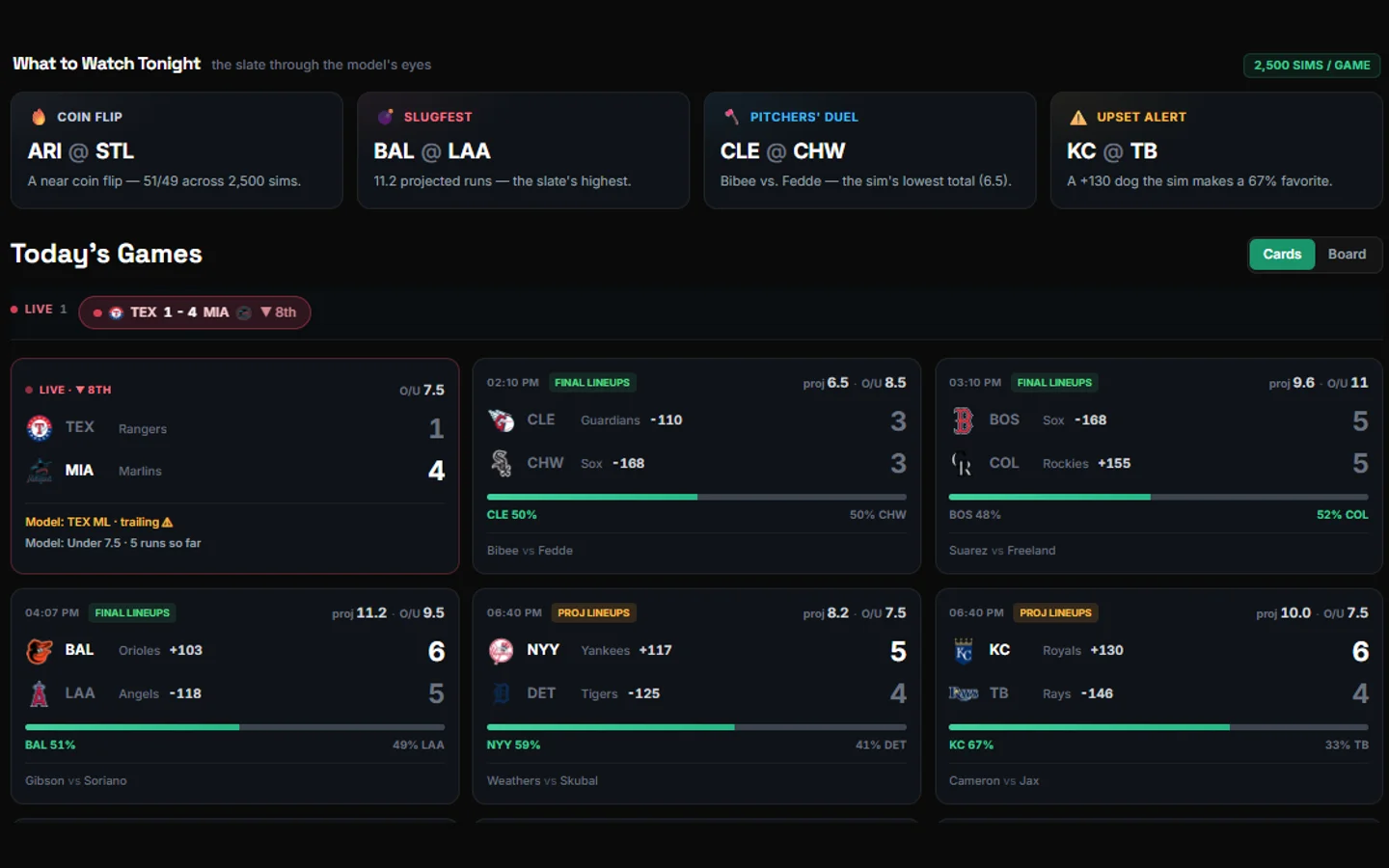Click the Pitchers' Duel icon
This screenshot has width=1389, height=868.
[731, 117]
